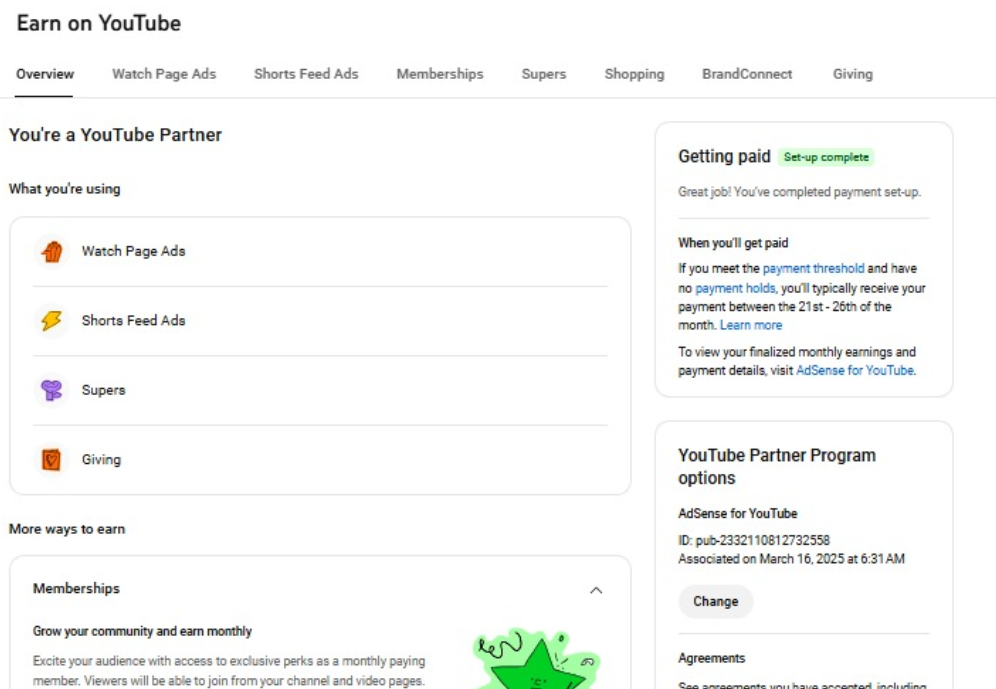Click the Learn more link

pyautogui.click(x=751, y=324)
